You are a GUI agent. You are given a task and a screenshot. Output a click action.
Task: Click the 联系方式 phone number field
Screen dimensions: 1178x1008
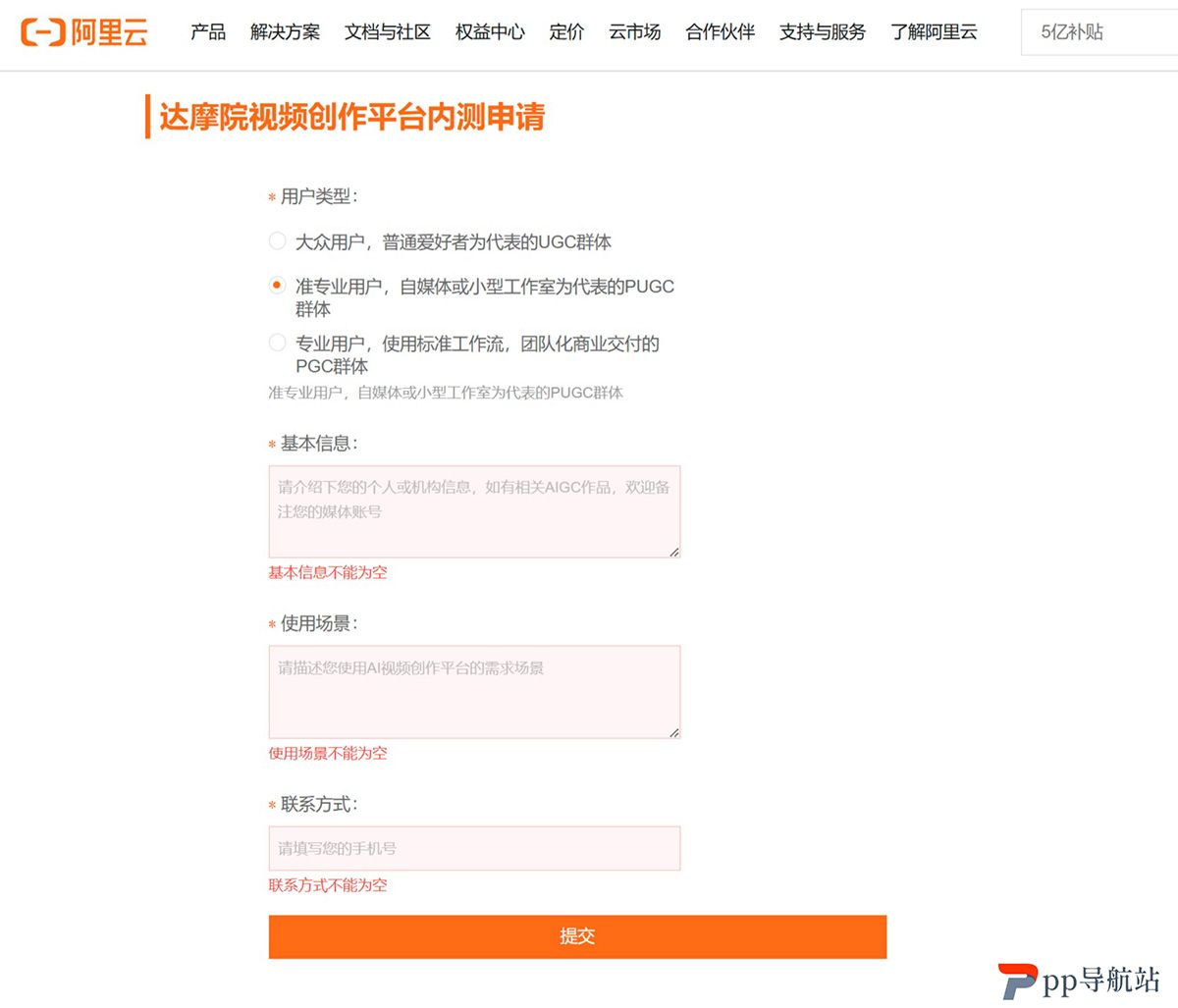pyautogui.click(x=474, y=849)
